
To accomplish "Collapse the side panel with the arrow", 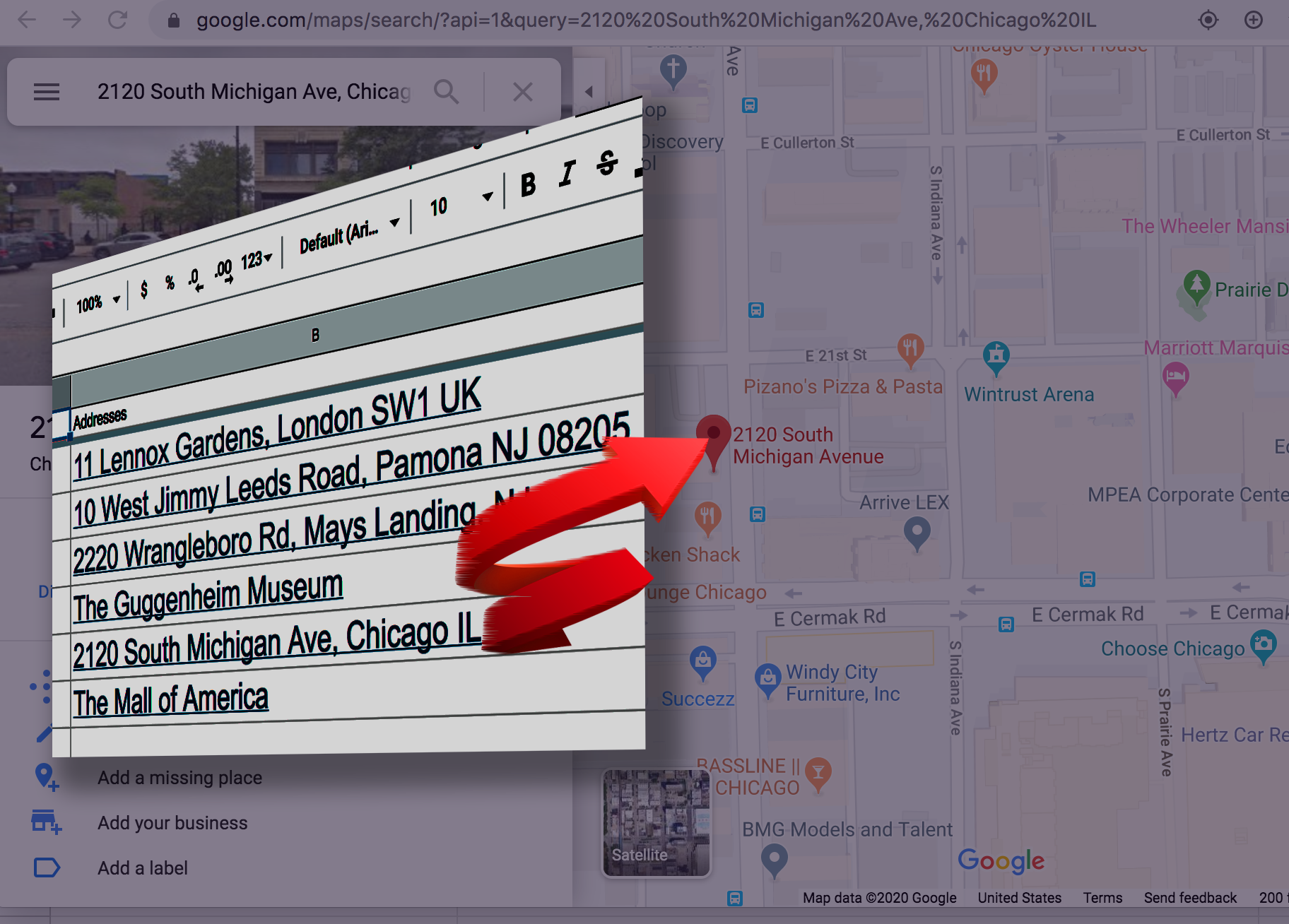I will point(589,92).
